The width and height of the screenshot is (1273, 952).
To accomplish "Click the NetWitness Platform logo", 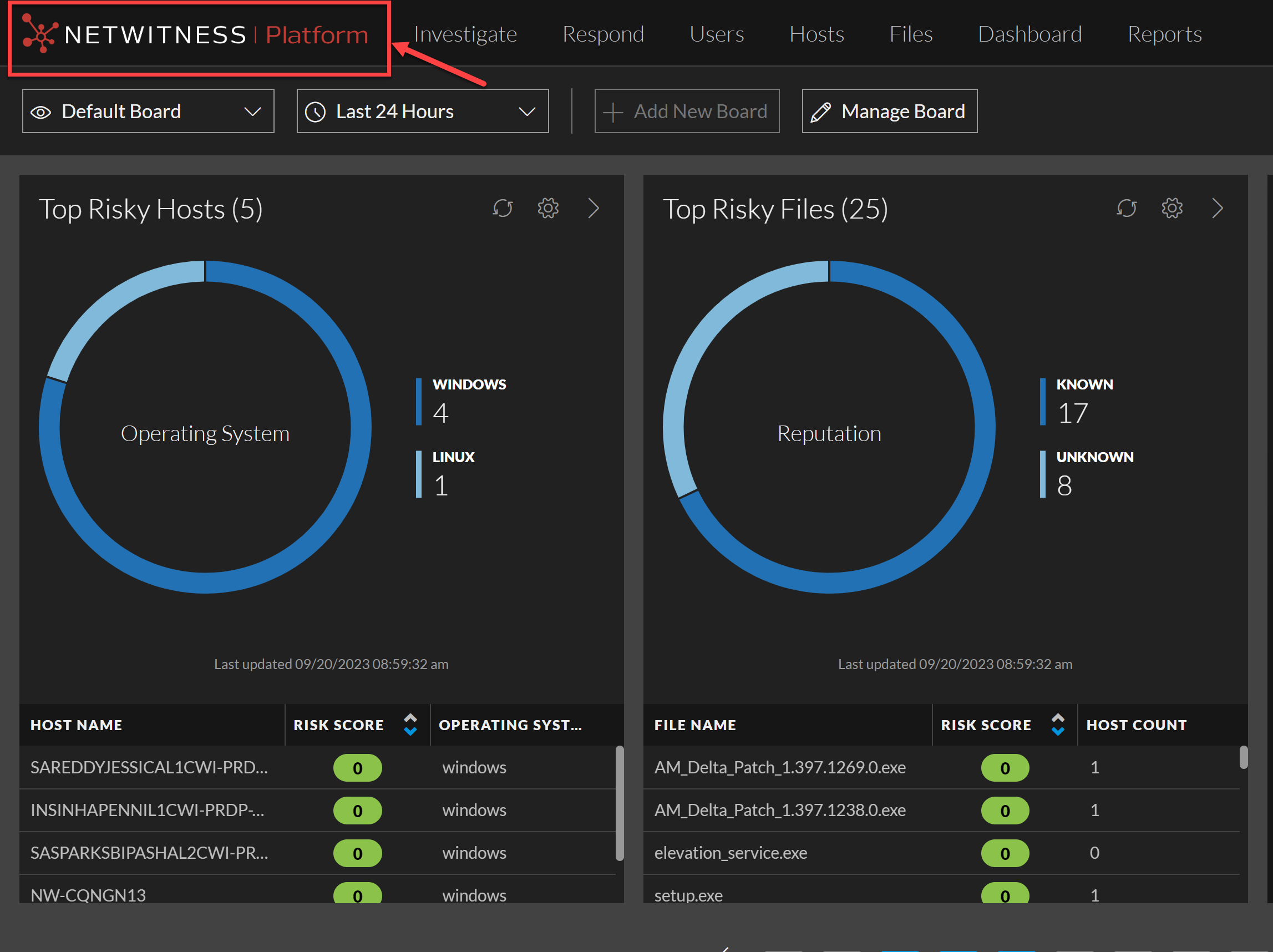I will click(x=196, y=36).
